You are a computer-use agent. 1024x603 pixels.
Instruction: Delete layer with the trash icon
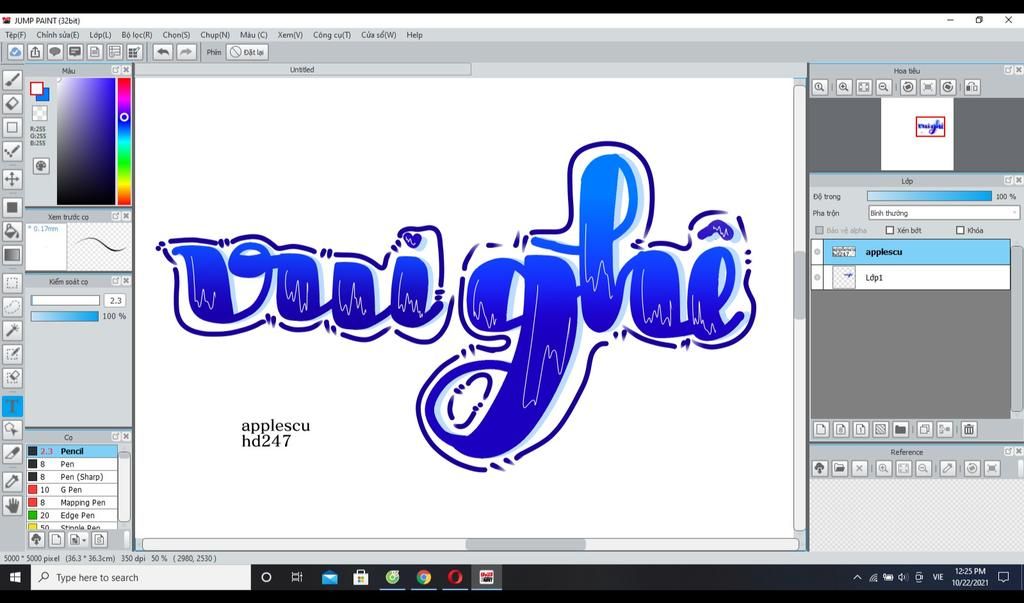pos(969,429)
